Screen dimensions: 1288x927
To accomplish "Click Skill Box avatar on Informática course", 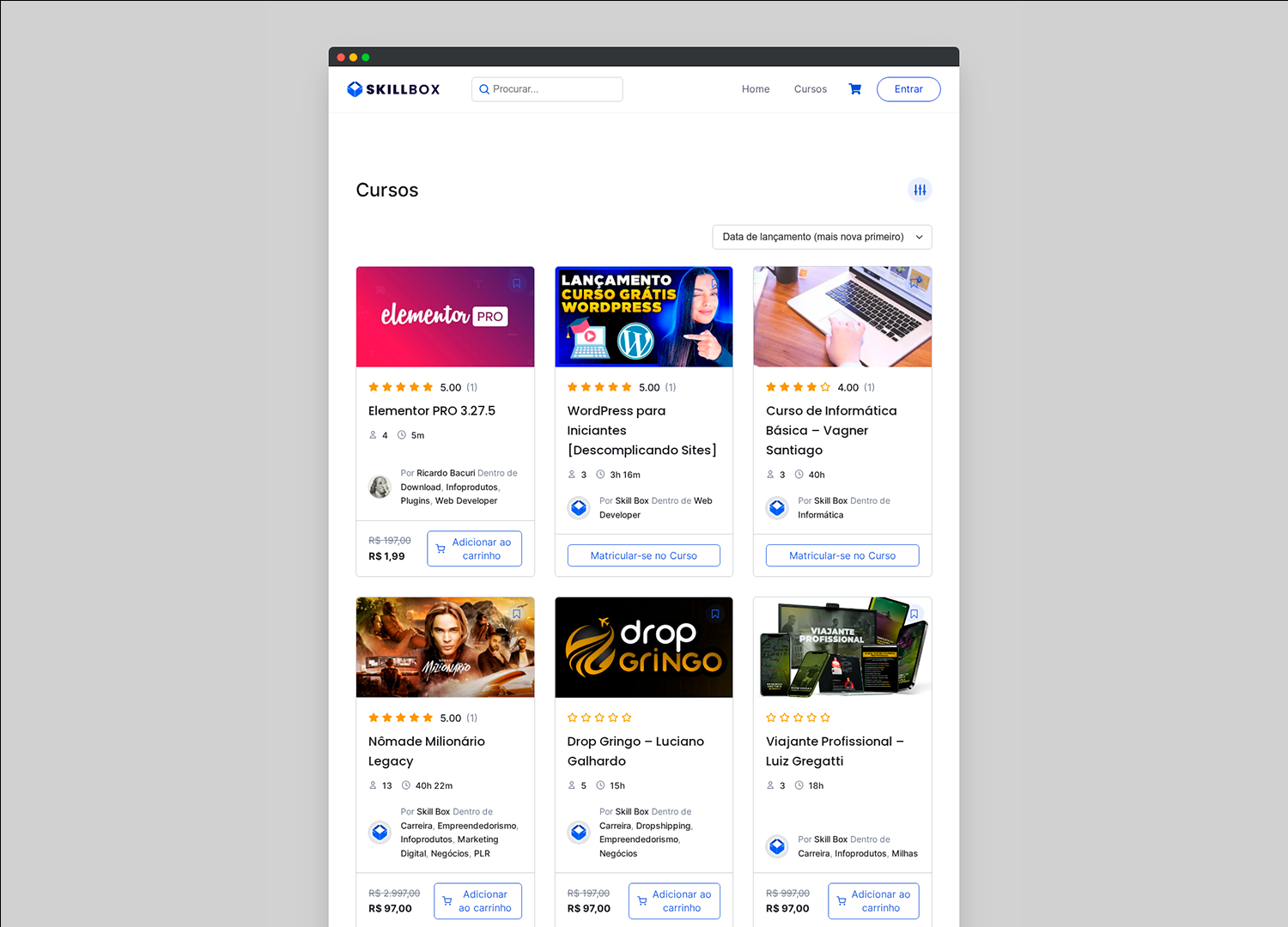I will click(777, 508).
